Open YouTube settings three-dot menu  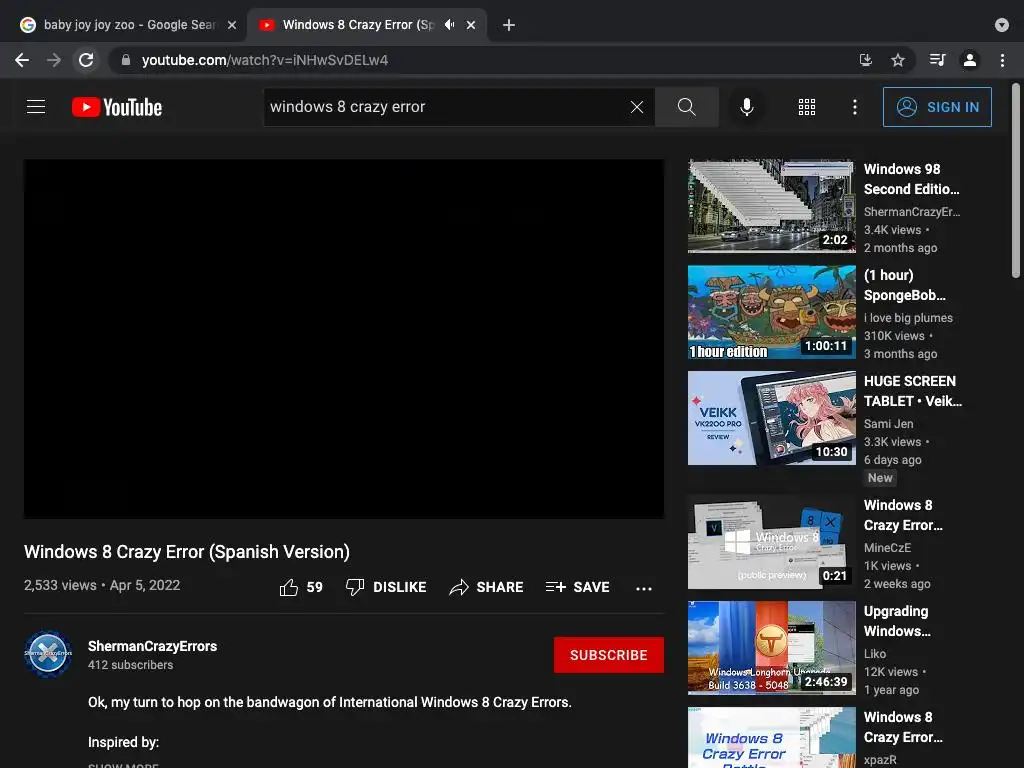(854, 107)
